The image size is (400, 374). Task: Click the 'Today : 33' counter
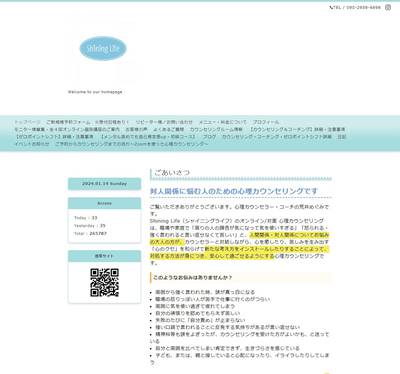click(x=86, y=218)
